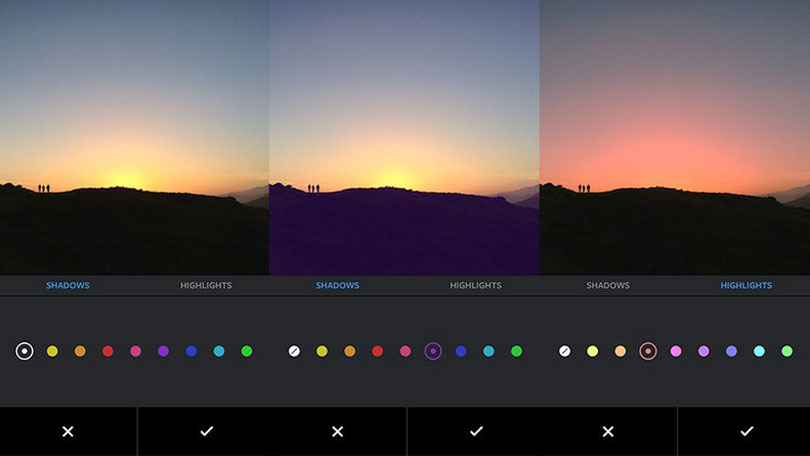The image size is (810, 456).
Task: Select the active HIGHLIGHTS tab in the right panel
Action: pyautogui.click(x=746, y=285)
